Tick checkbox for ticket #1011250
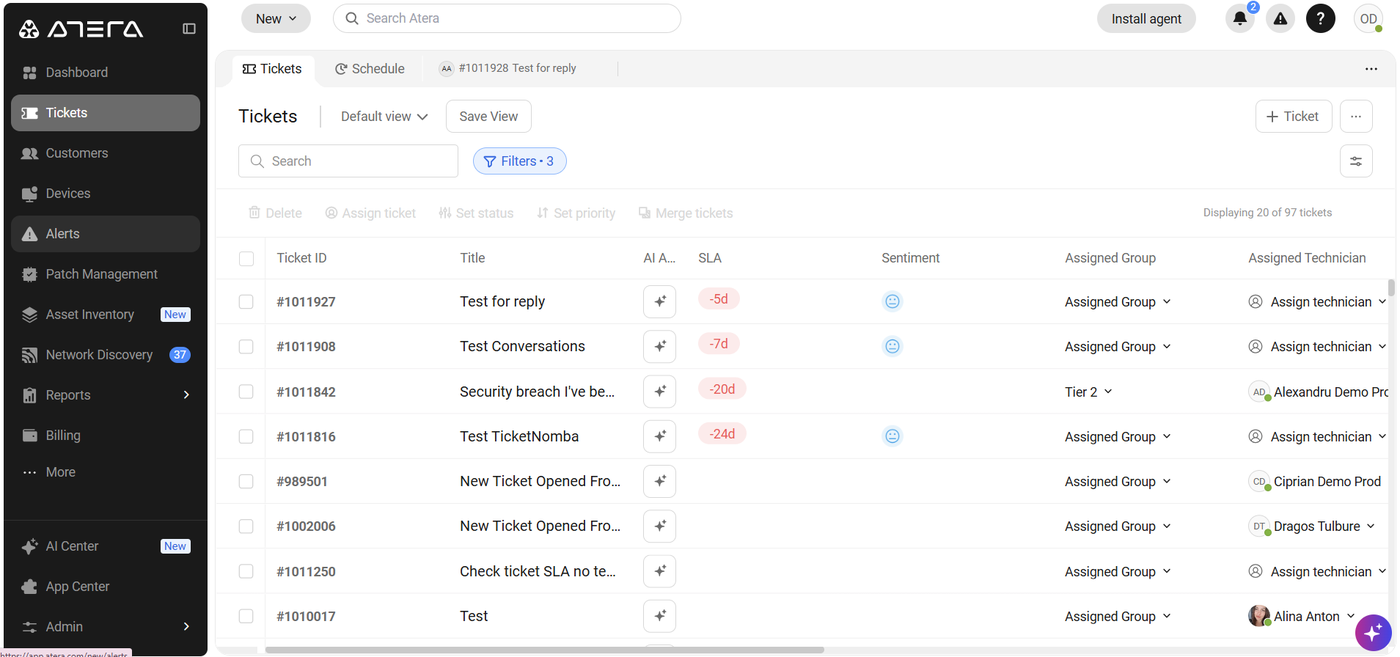Screen dimensions: 1400x657 point(246,572)
